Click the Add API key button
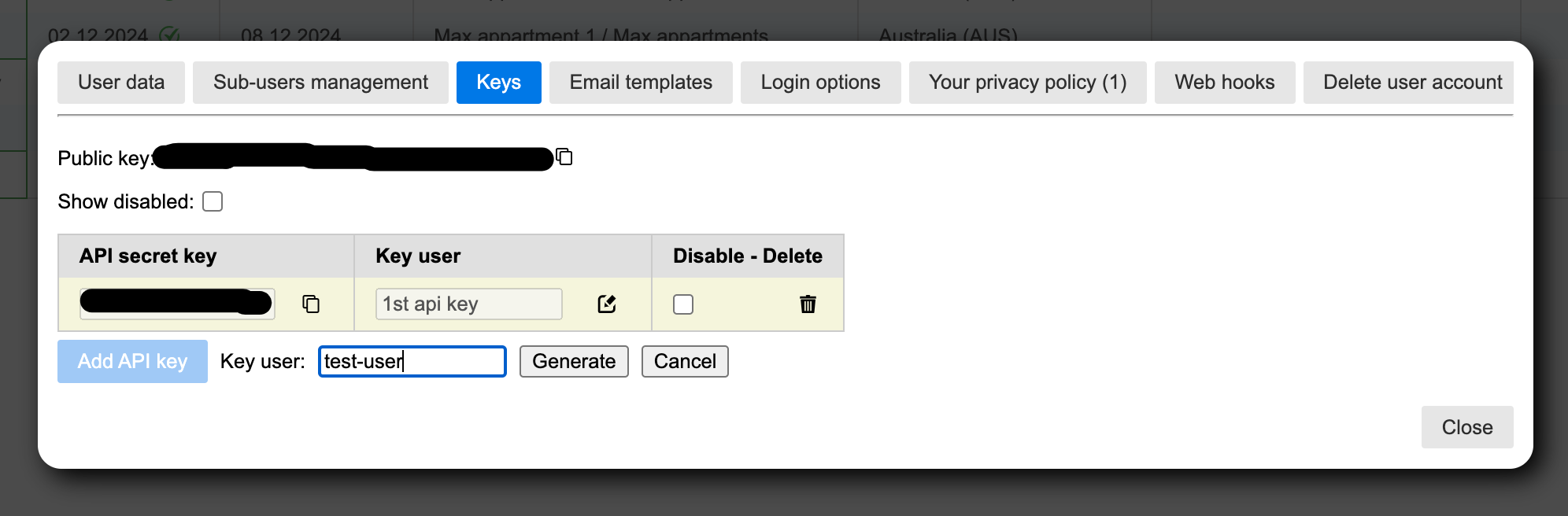This screenshot has width=1568, height=516. pyautogui.click(x=132, y=361)
